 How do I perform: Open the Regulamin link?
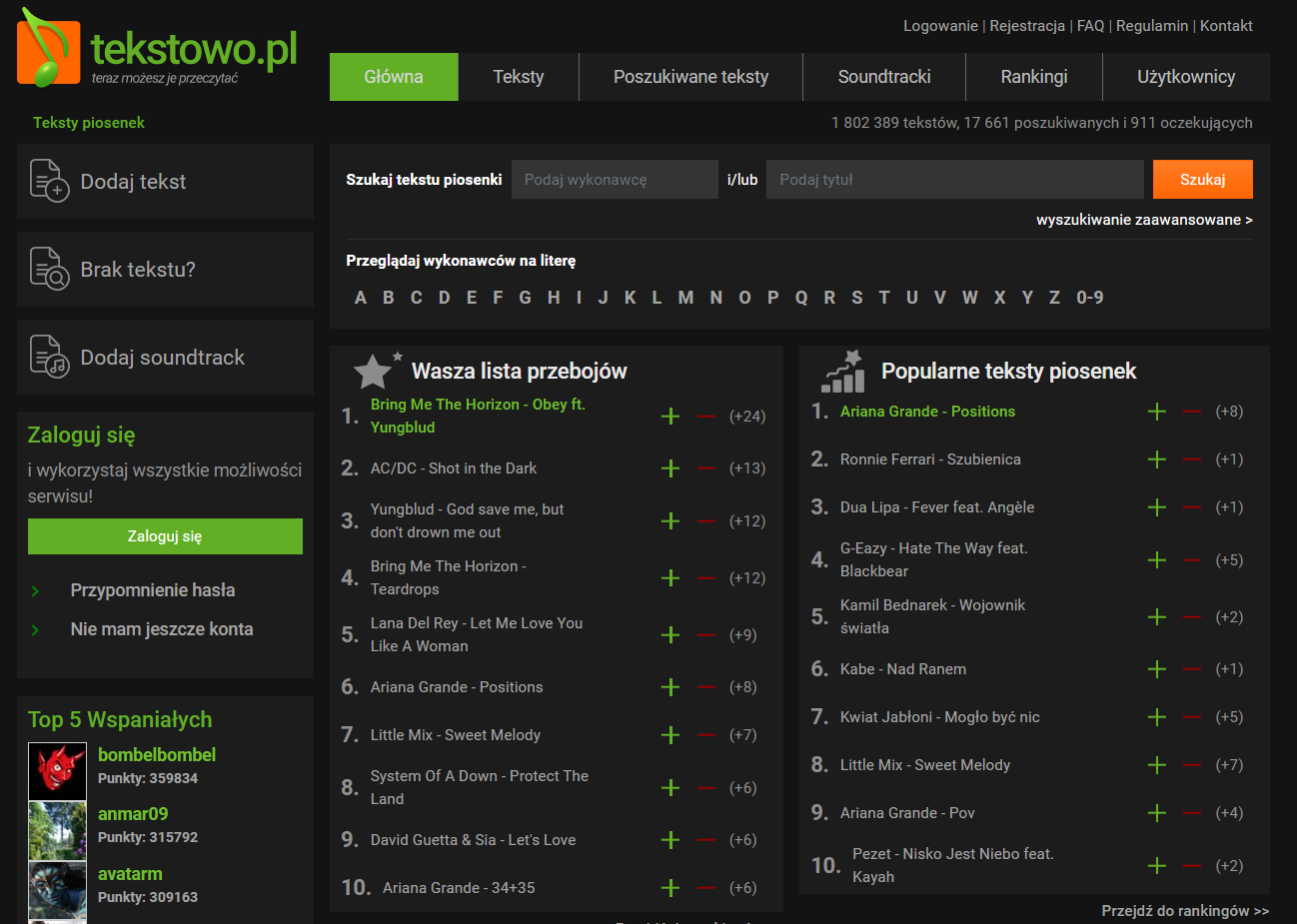(1152, 26)
